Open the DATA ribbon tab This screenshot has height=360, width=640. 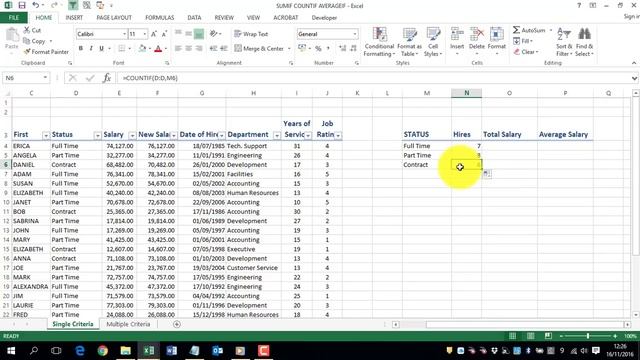click(194, 18)
